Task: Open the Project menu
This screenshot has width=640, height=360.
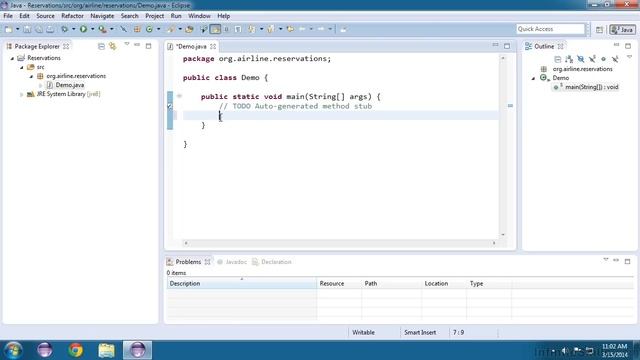Action: 155,16
